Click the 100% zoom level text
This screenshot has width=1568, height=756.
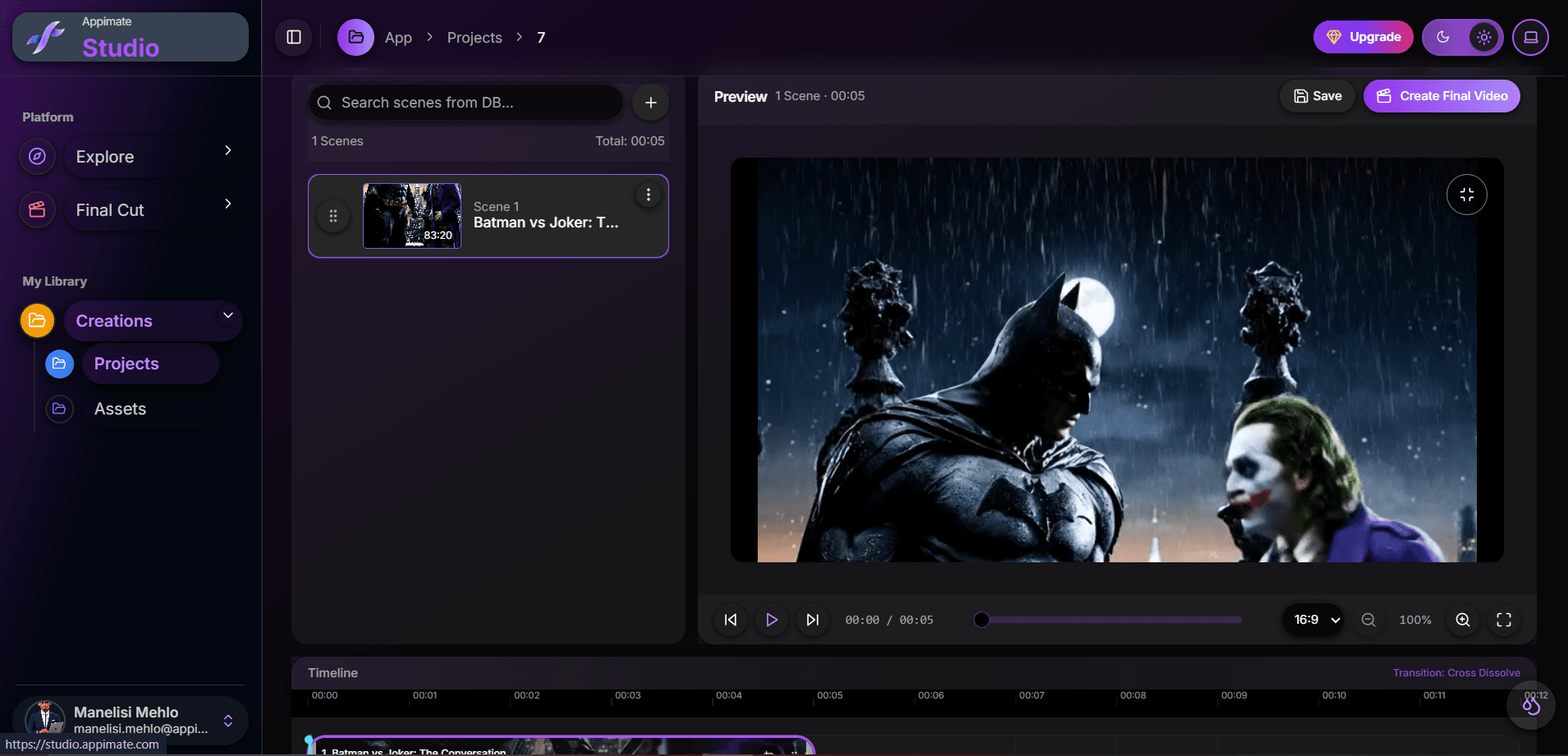tap(1415, 620)
